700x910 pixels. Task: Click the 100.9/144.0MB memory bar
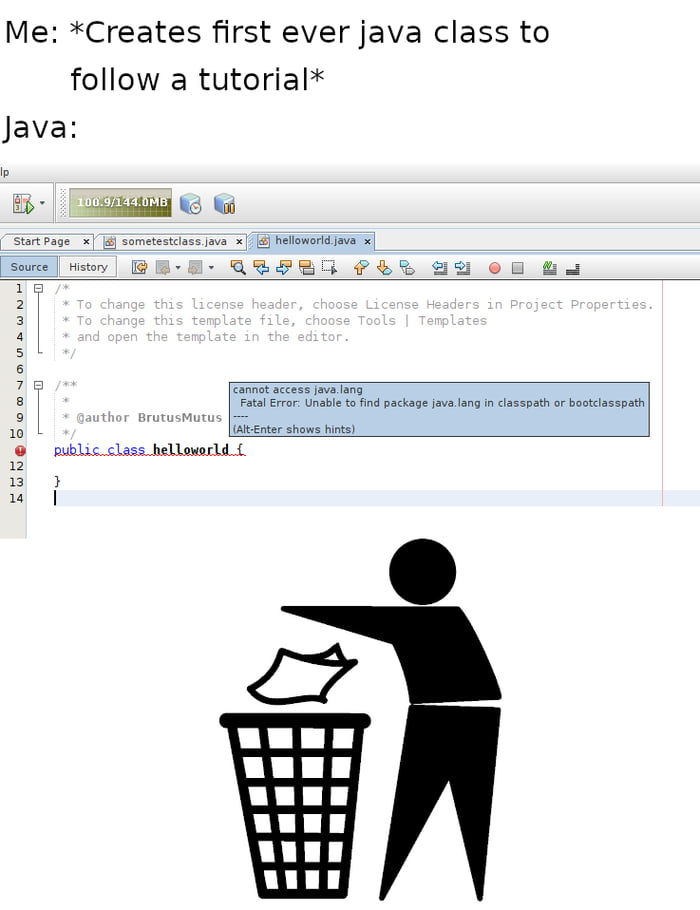[x=114, y=203]
